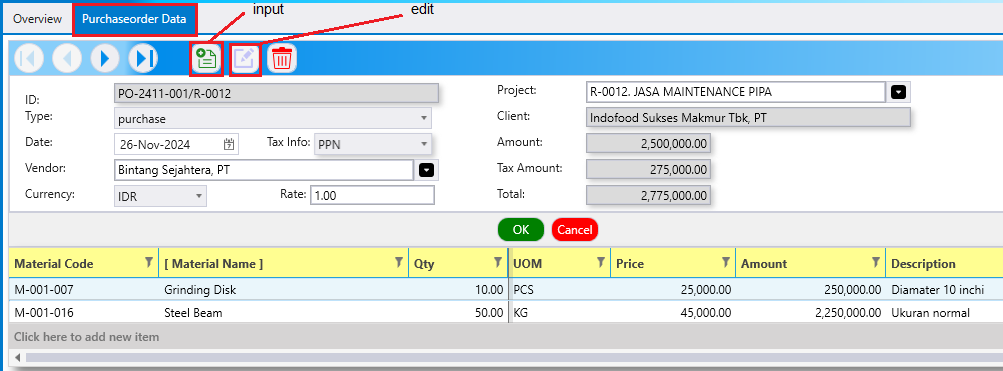
Task: Click the Ukuran normal description cell
Action: coord(944,313)
